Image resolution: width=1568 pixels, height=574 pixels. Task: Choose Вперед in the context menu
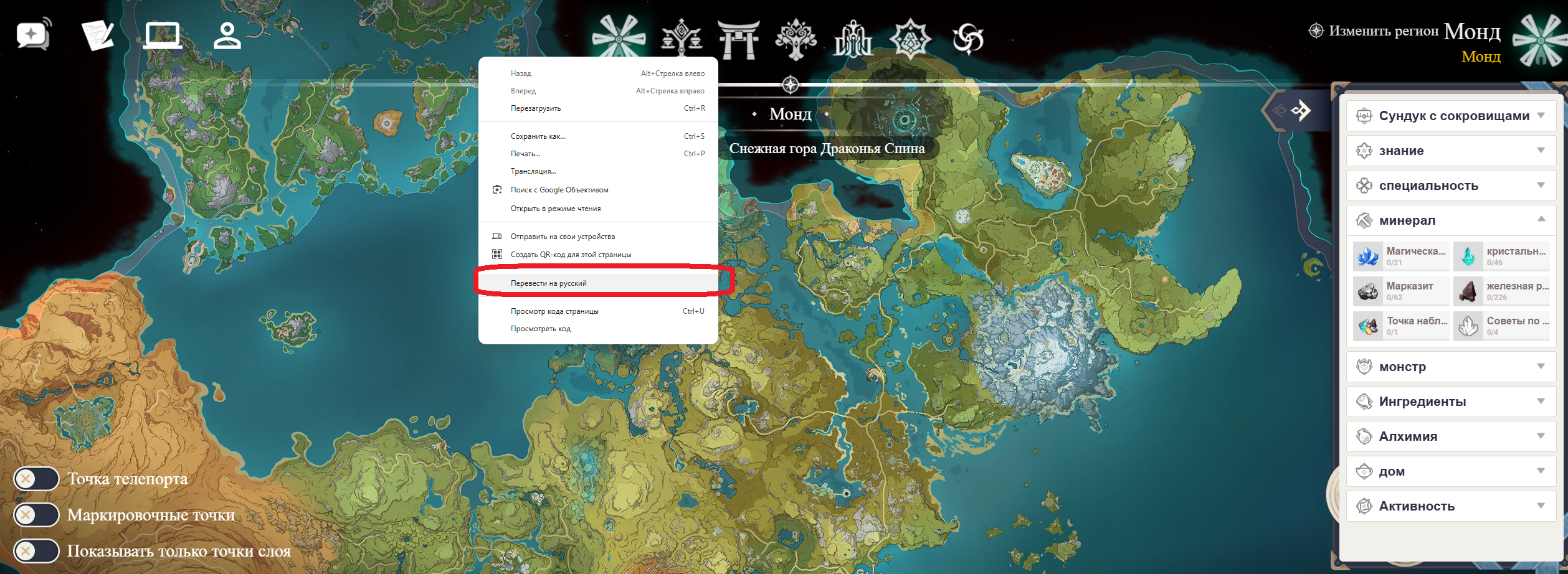[x=598, y=91]
